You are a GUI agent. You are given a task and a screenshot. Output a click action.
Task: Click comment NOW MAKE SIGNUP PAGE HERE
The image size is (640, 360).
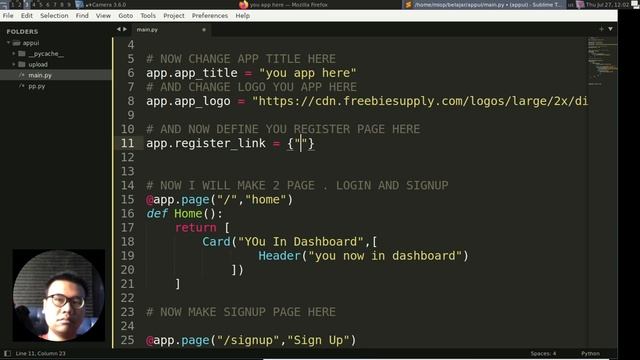pyautogui.click(x=241, y=312)
